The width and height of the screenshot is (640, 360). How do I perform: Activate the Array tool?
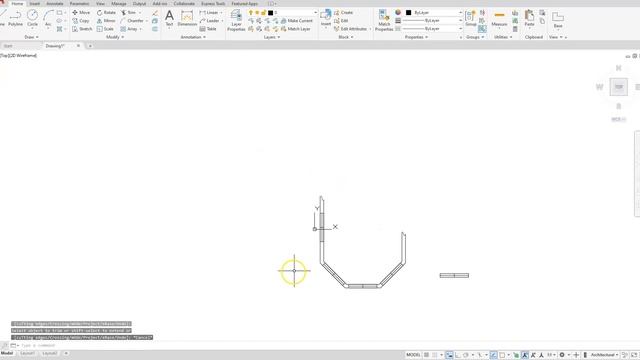coord(129,29)
